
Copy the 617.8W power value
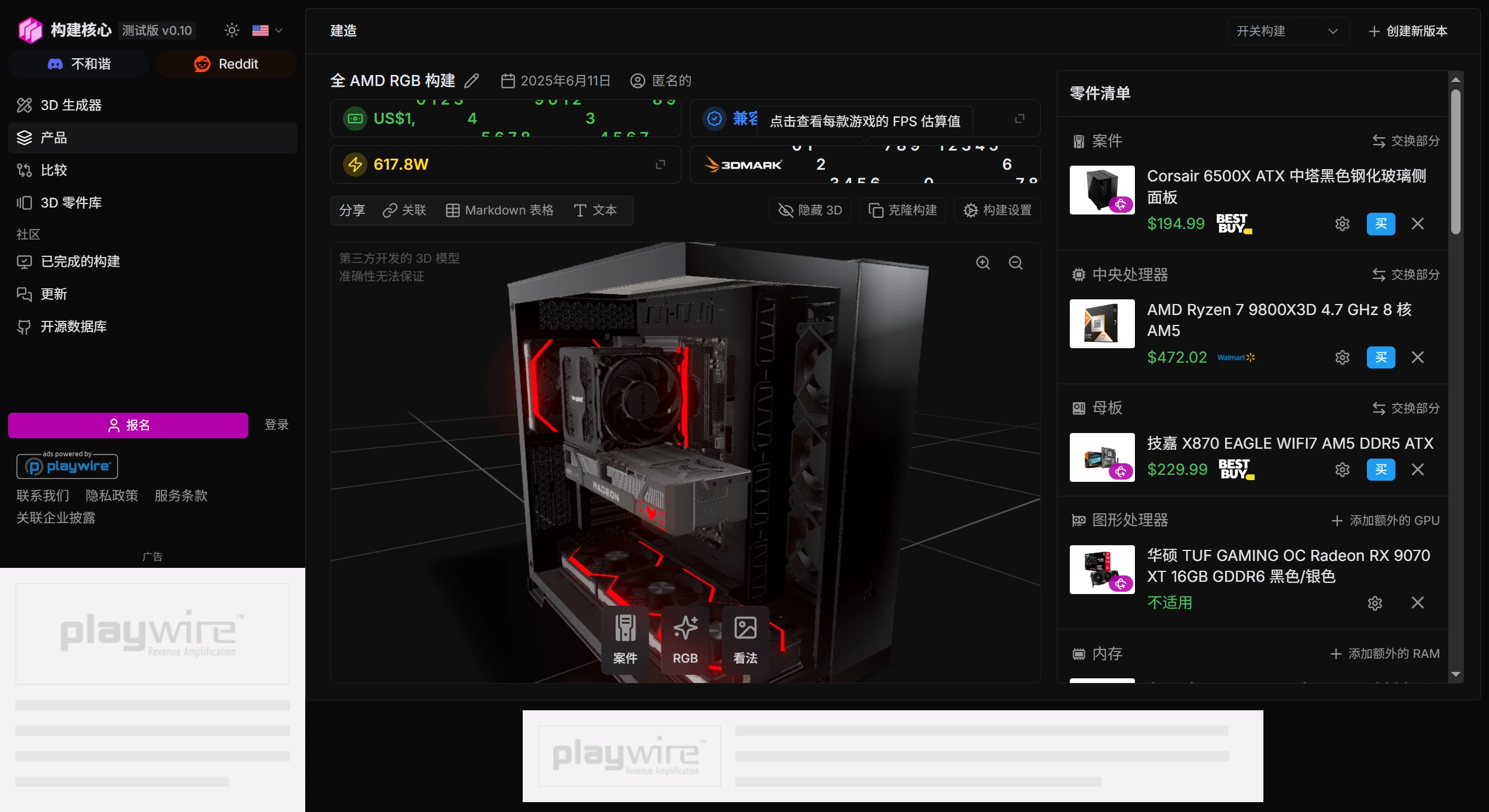661,164
